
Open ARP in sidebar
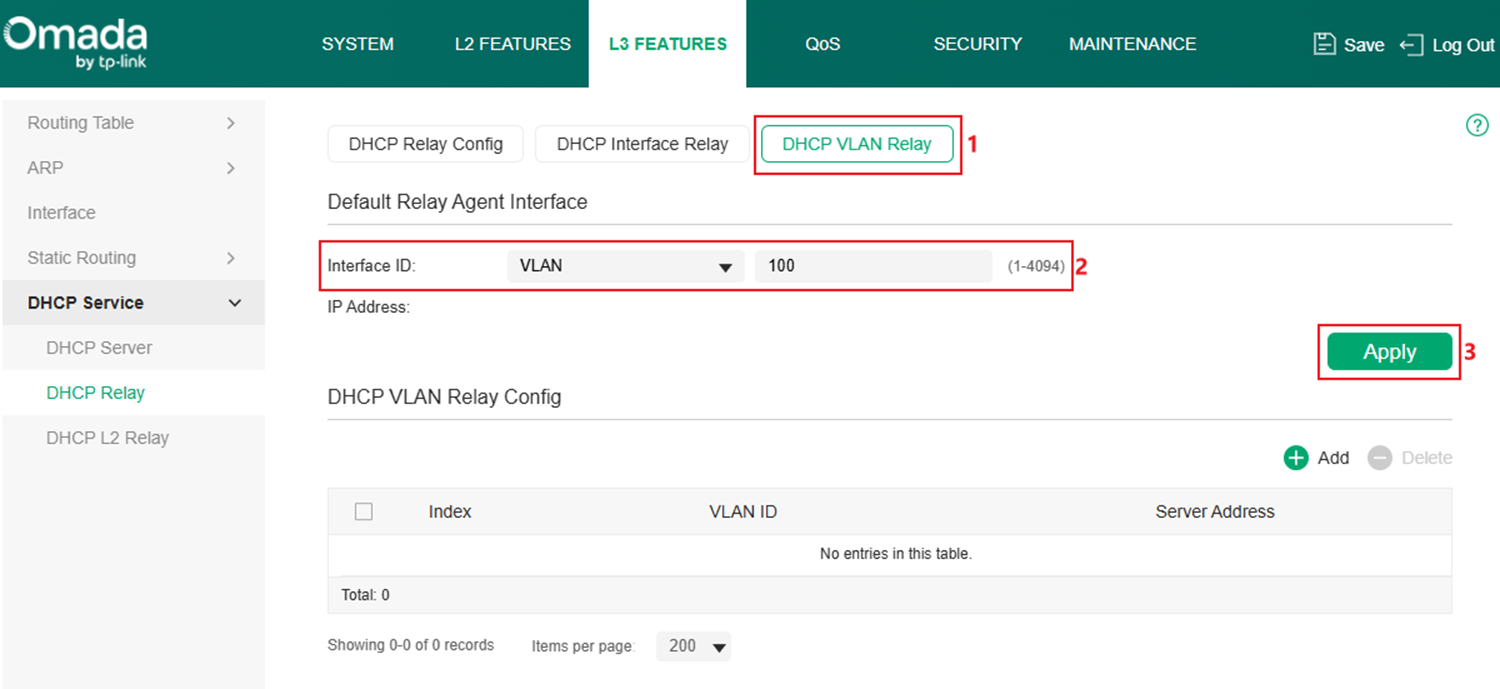point(45,168)
